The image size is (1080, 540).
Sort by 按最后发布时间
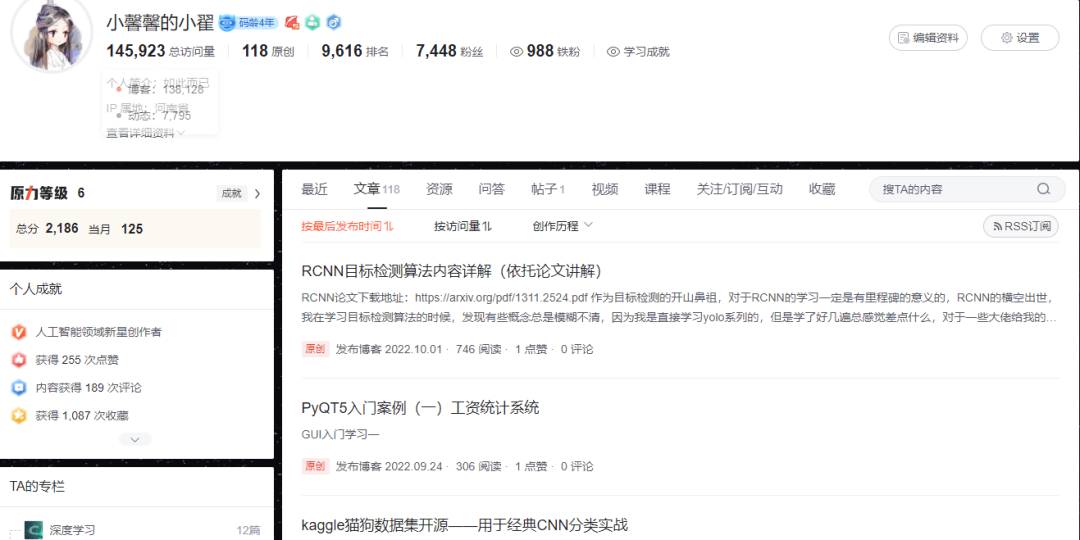348,226
